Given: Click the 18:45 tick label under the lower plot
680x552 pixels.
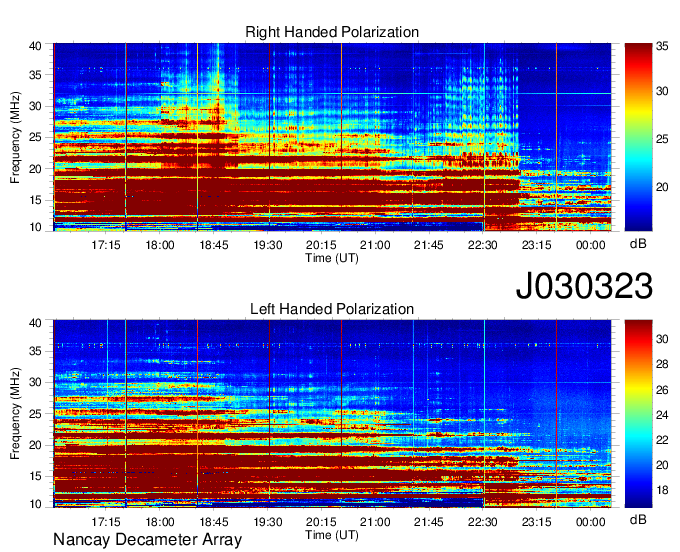Looking at the screenshot, I should pyautogui.click(x=214, y=522).
